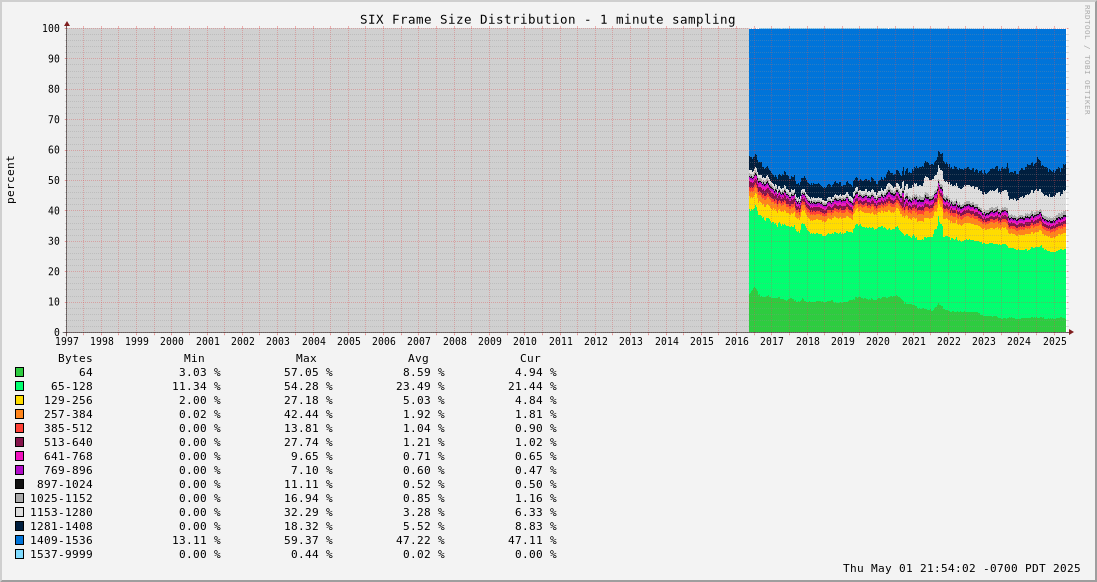Click the Cur column header
The width and height of the screenshot is (1097, 582).
pyautogui.click(x=530, y=358)
